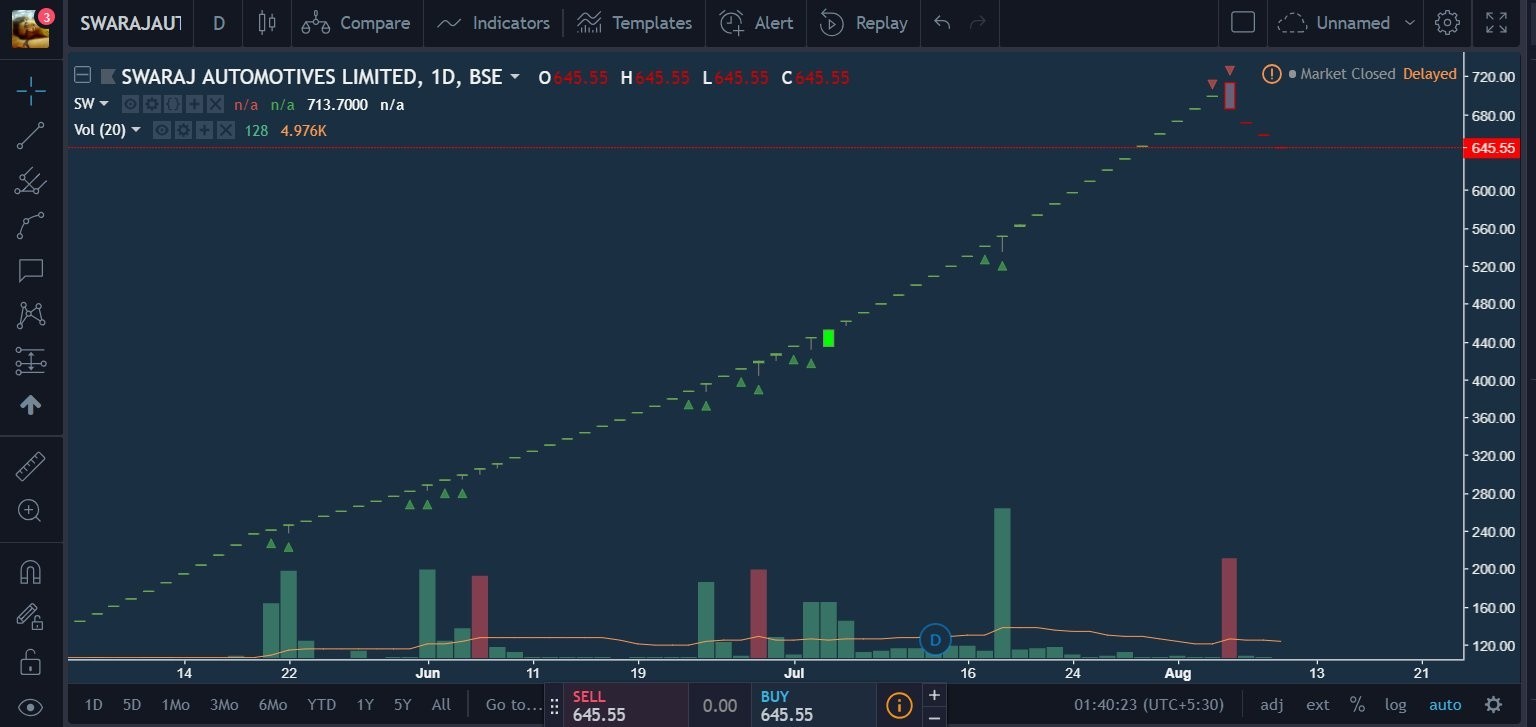Image resolution: width=1536 pixels, height=727 pixels.
Task: Toggle visibility of Vol (20) indicator
Action: (x=161, y=130)
